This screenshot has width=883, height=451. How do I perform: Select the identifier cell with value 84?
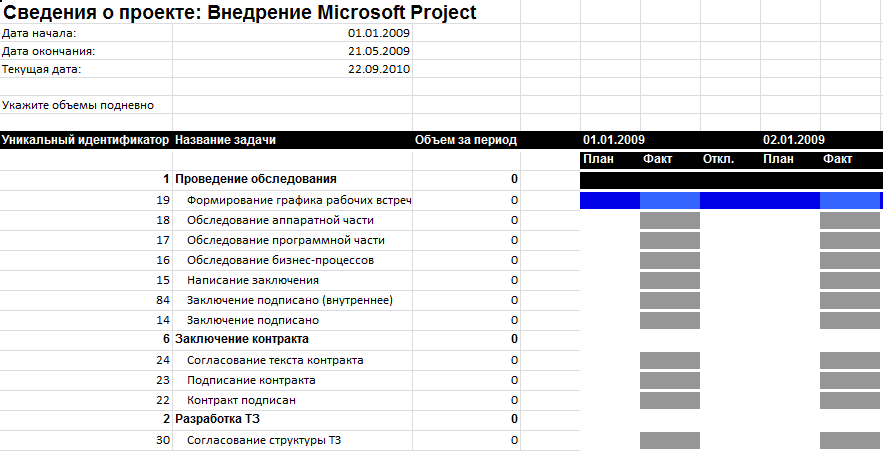point(86,300)
